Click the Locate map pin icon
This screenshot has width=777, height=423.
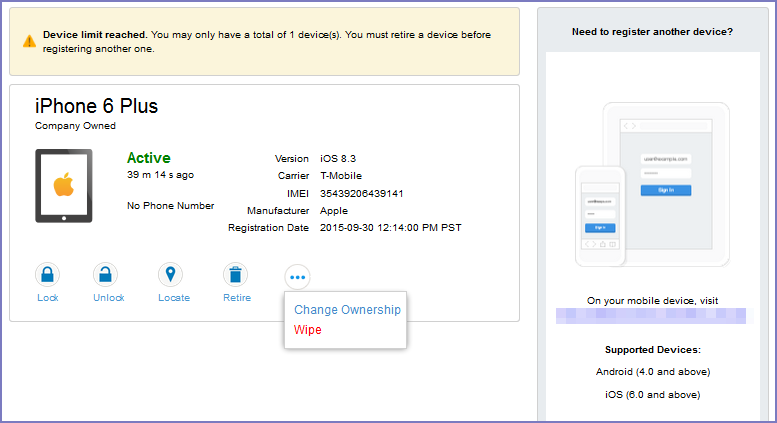point(170,274)
